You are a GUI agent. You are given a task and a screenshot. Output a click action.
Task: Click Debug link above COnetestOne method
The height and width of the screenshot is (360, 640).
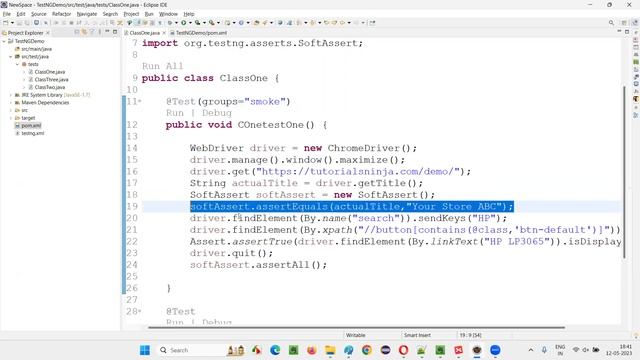(217, 113)
